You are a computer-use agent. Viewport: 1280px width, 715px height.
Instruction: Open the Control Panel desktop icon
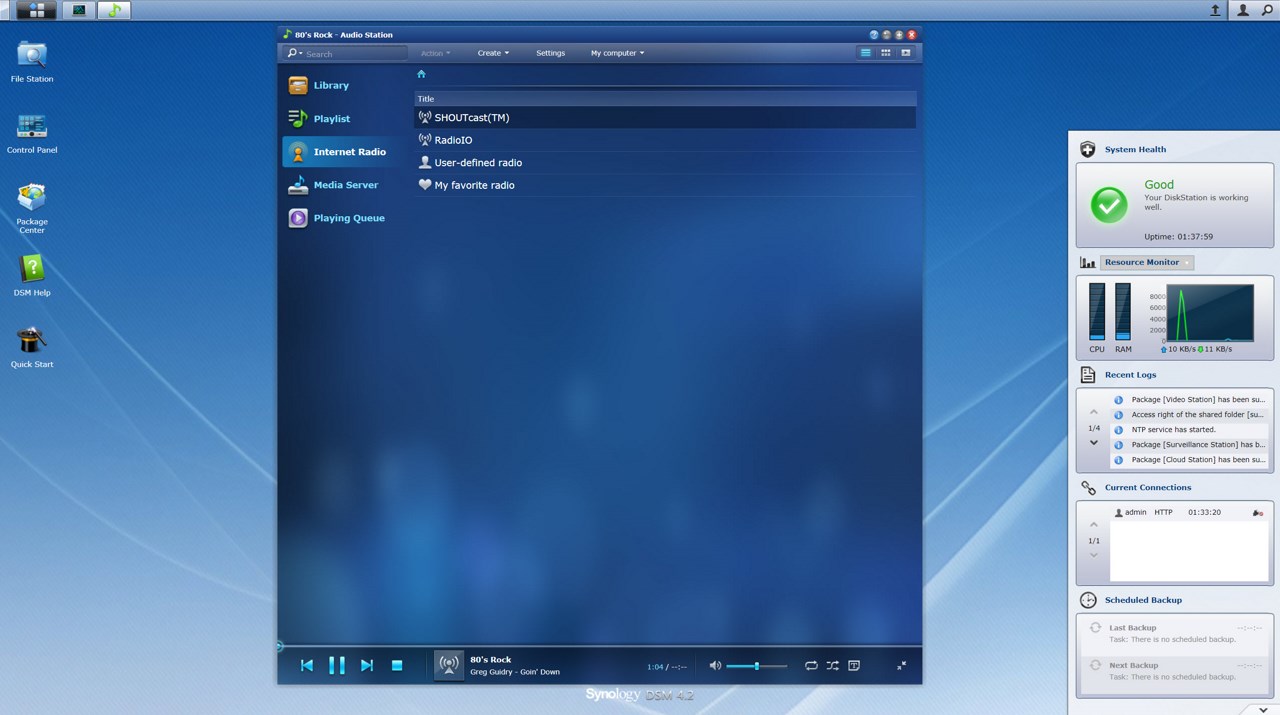point(32,133)
